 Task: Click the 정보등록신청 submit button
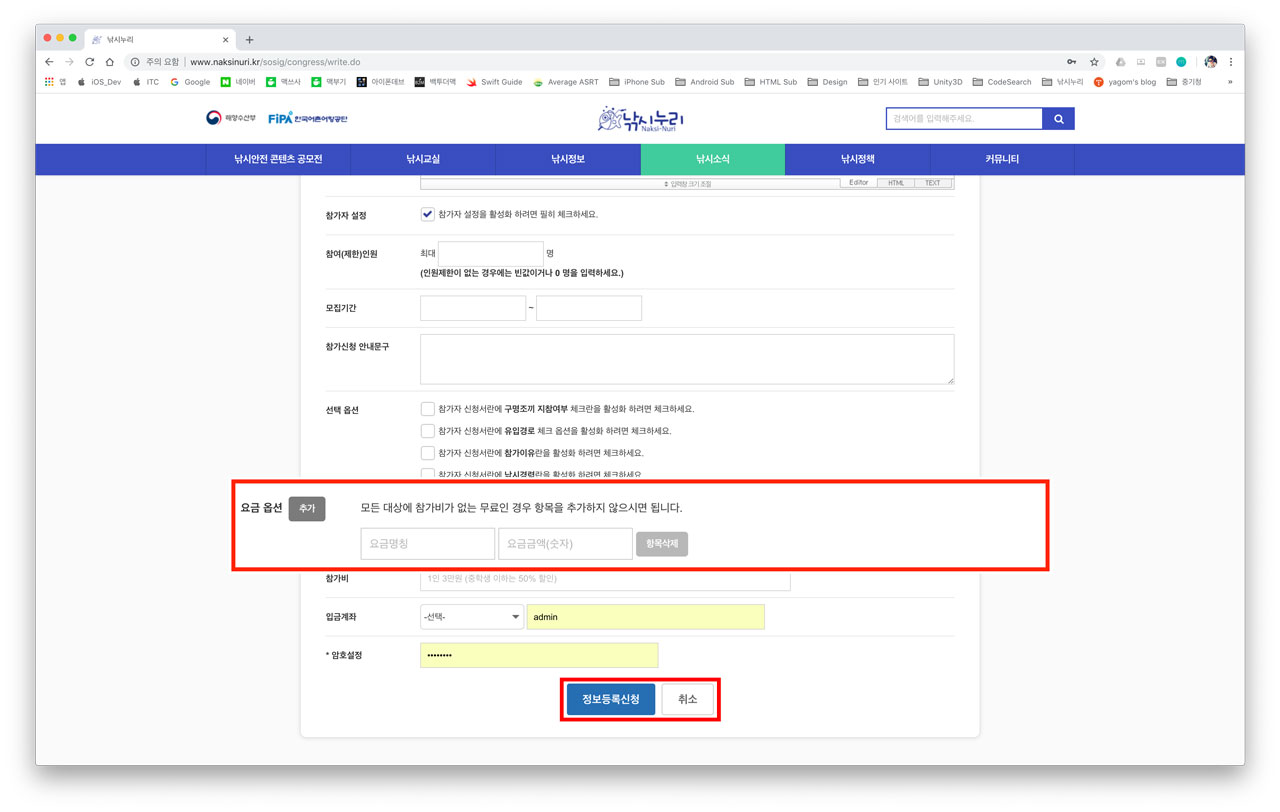tap(610, 700)
